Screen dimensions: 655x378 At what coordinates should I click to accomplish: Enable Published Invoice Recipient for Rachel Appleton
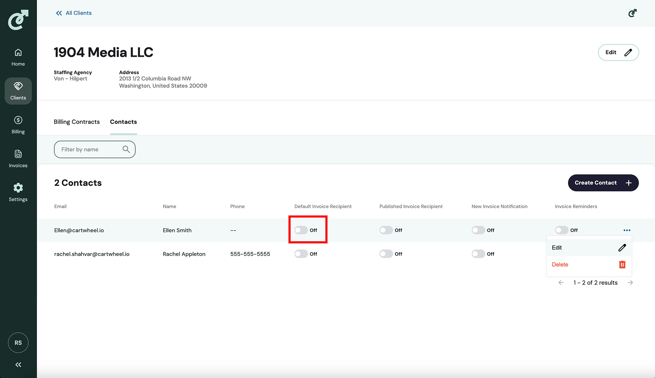386,254
